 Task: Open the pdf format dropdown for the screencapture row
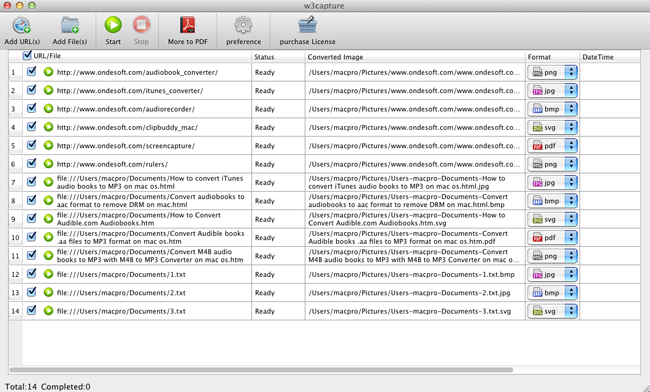coord(552,145)
